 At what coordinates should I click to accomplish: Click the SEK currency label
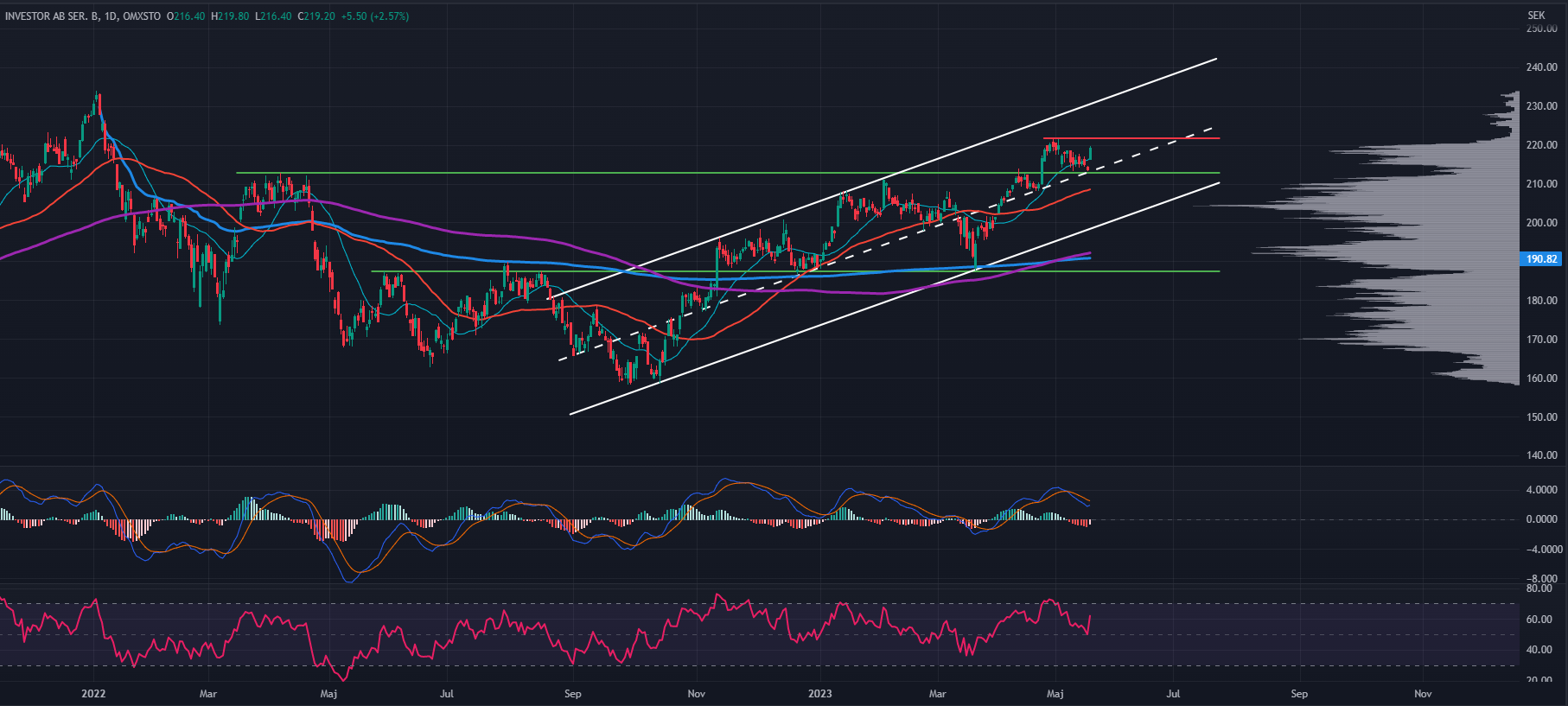pyautogui.click(x=1536, y=16)
